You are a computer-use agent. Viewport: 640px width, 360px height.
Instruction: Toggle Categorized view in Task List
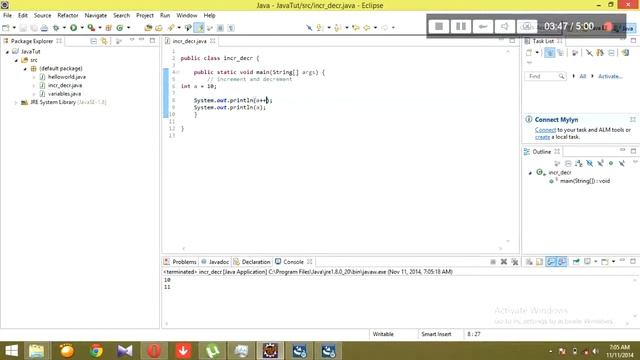coord(549,53)
